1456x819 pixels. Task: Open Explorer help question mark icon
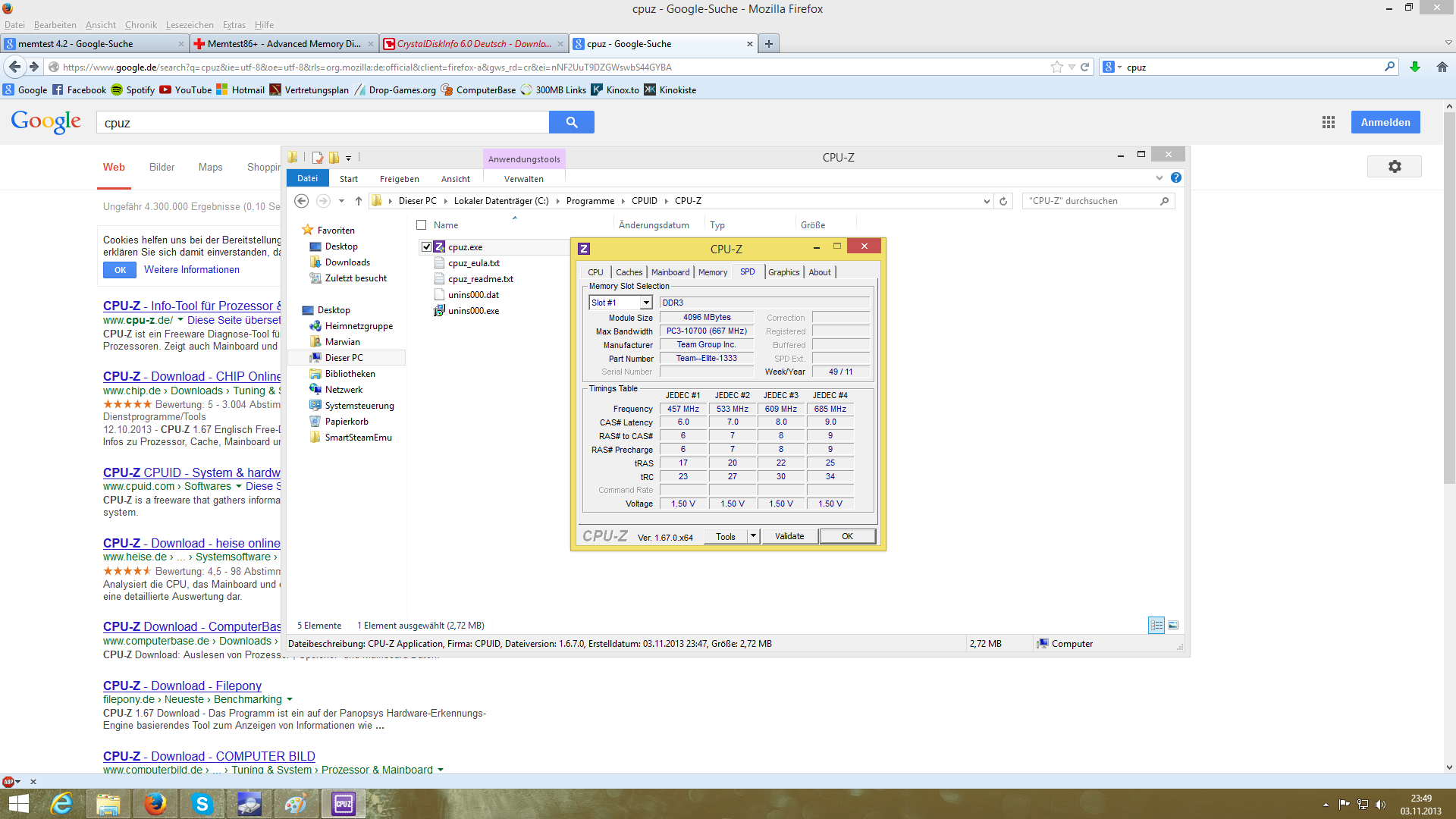click(1175, 177)
